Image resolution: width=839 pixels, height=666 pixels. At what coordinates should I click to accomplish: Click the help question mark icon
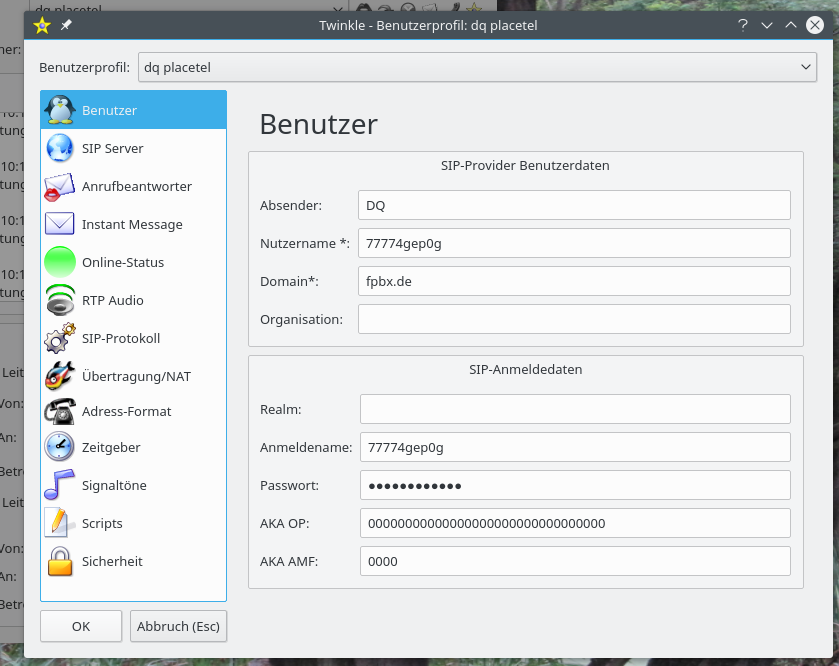743,25
